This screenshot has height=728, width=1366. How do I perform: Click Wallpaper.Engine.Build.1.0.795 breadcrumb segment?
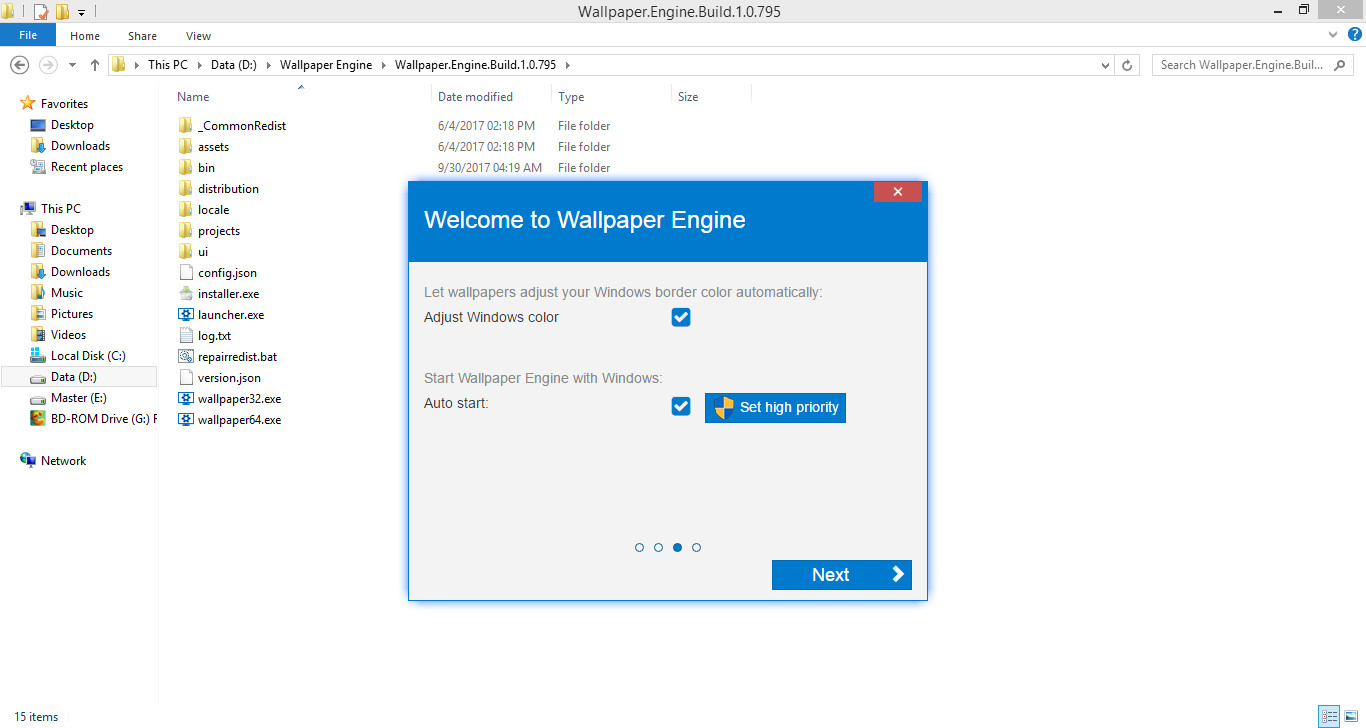pyautogui.click(x=475, y=65)
